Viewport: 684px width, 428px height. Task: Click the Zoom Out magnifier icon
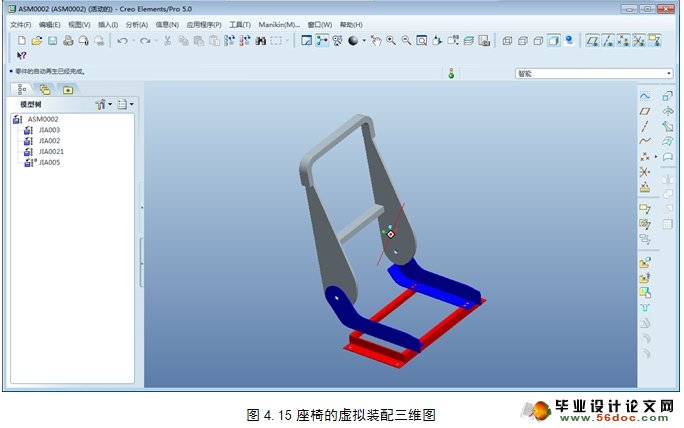pyautogui.click(x=406, y=41)
